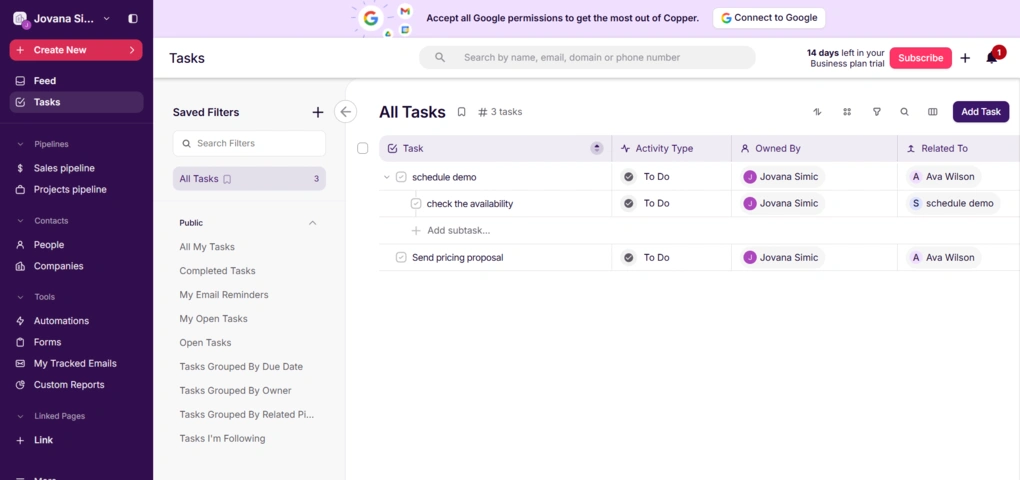Focus the Search Filters field
Screen dimensions: 1020x480
click(x=249, y=143)
